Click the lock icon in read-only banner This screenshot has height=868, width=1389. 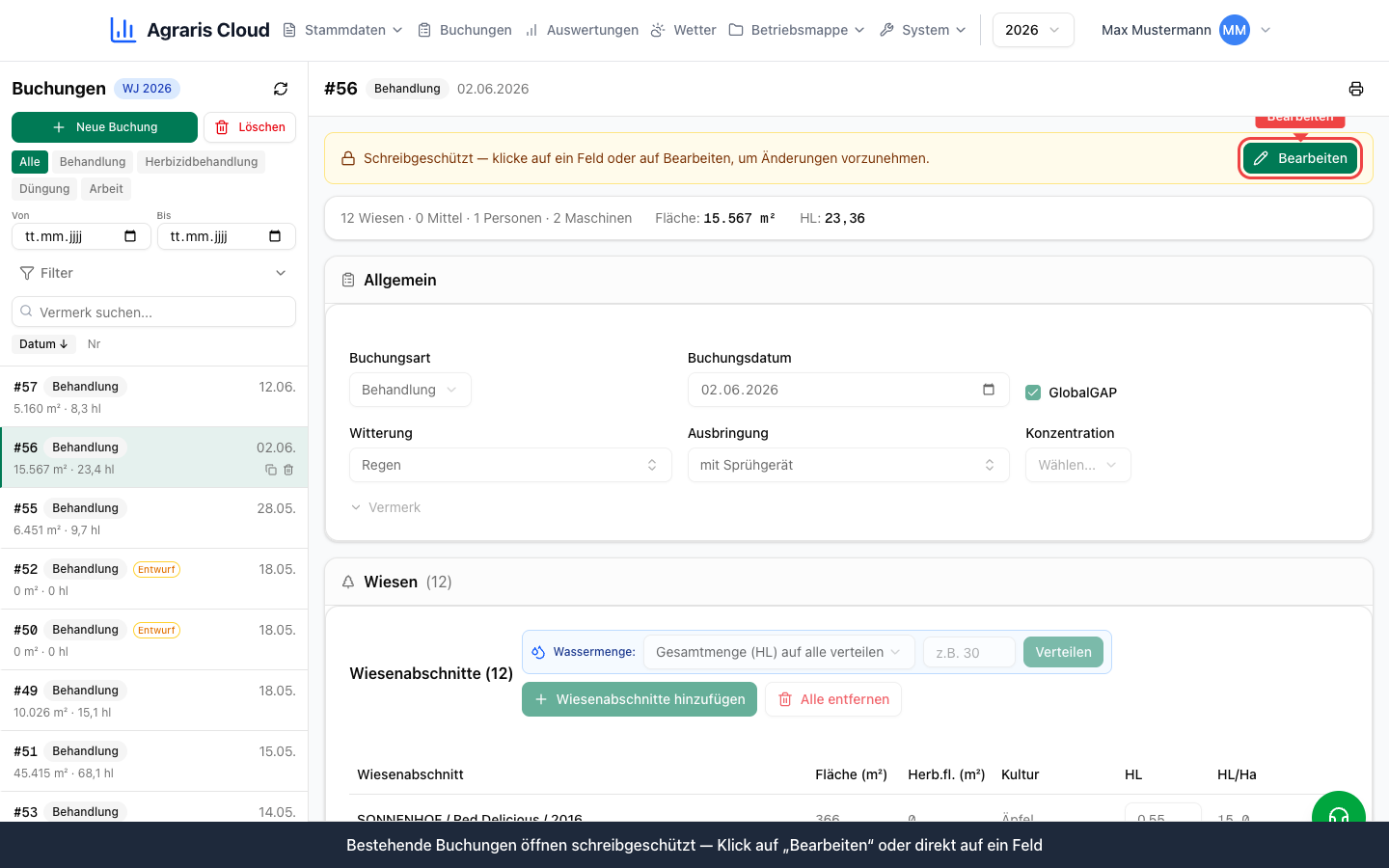pos(347,158)
